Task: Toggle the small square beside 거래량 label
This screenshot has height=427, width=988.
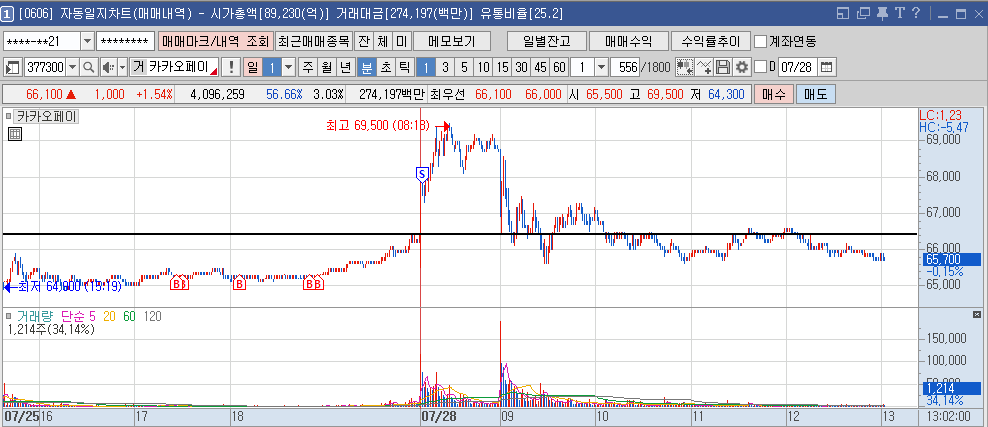Action: coord(8,316)
